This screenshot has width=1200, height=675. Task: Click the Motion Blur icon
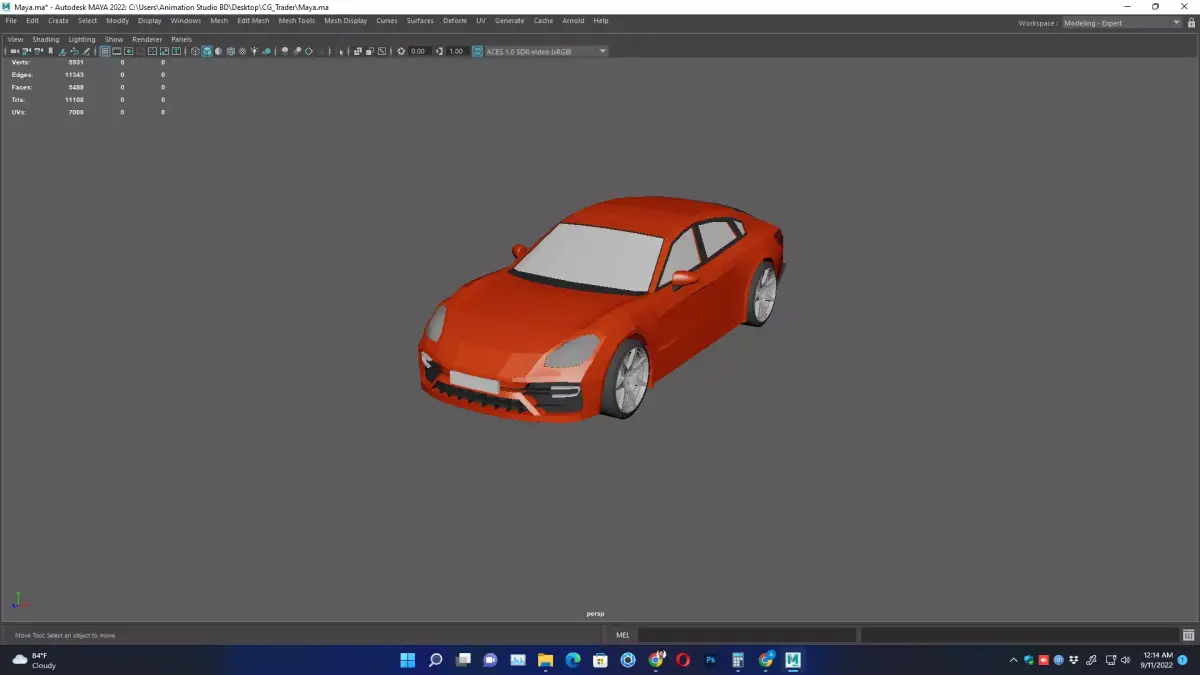(x=297, y=51)
